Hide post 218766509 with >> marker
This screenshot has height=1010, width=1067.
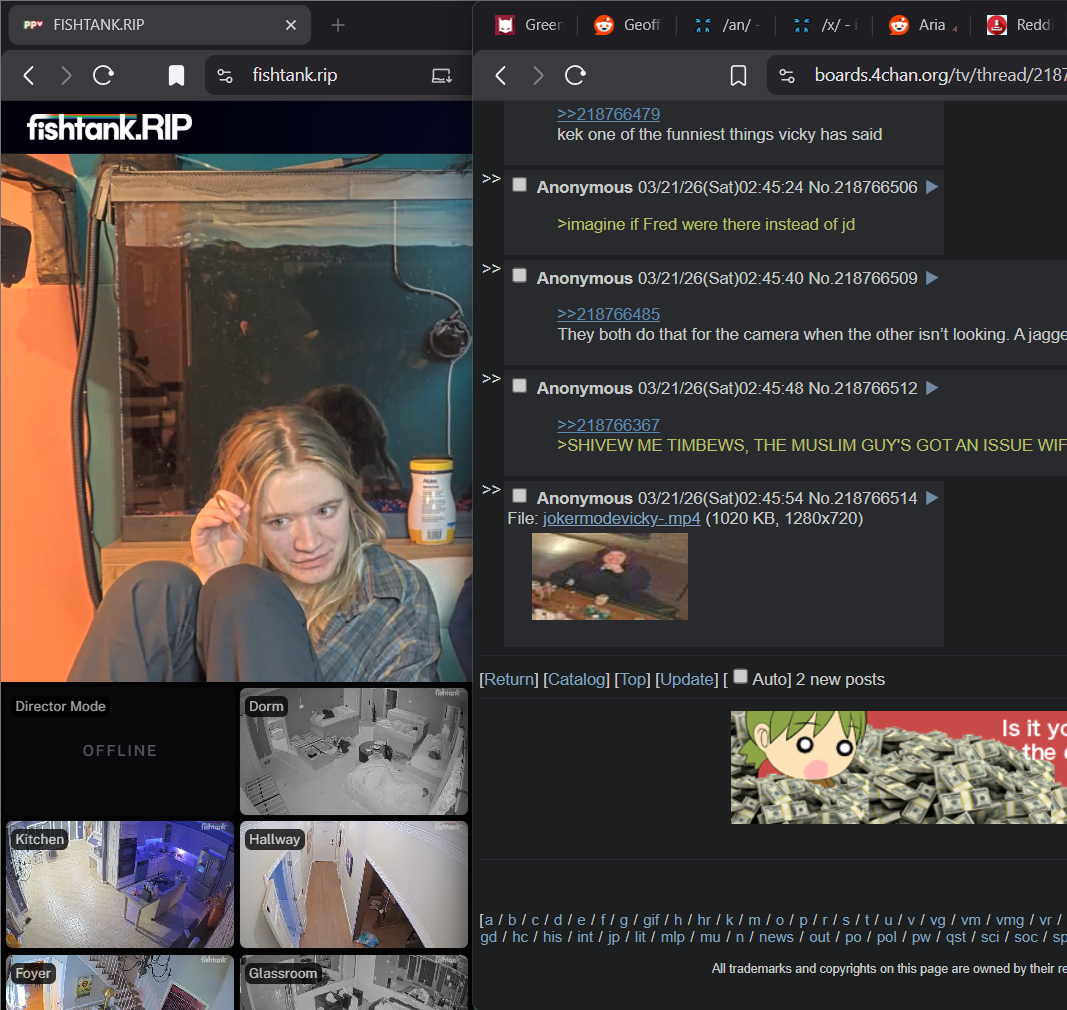point(491,269)
